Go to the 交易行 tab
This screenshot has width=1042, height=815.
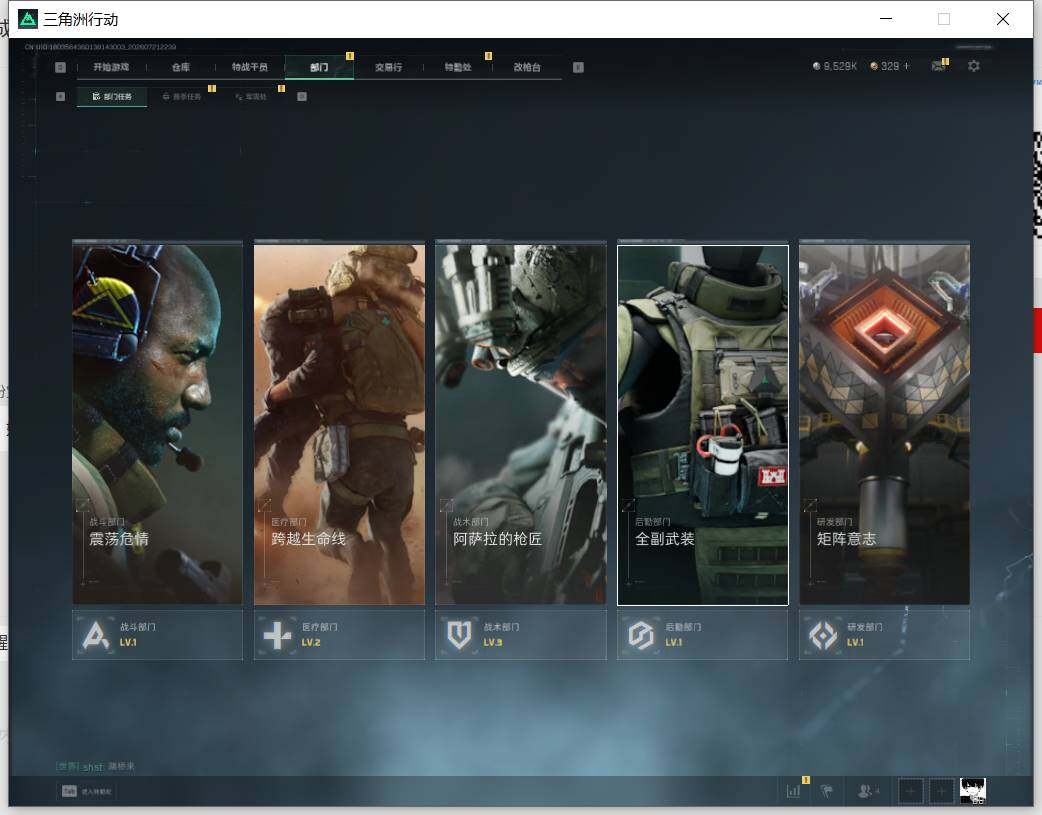388,67
